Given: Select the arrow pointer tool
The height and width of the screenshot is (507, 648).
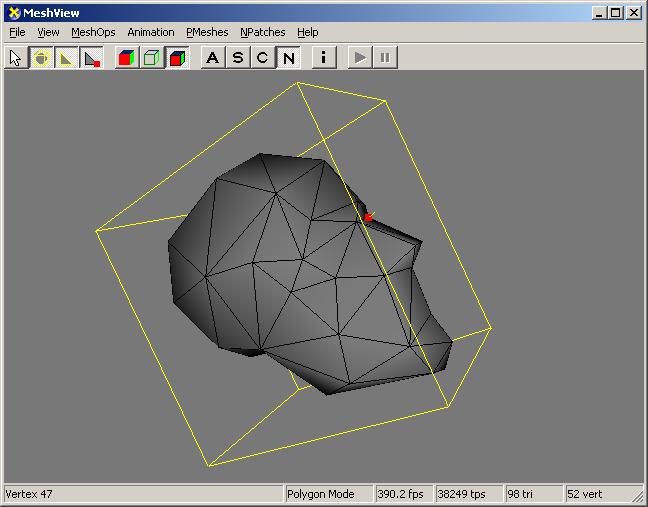Looking at the screenshot, I should coord(16,57).
